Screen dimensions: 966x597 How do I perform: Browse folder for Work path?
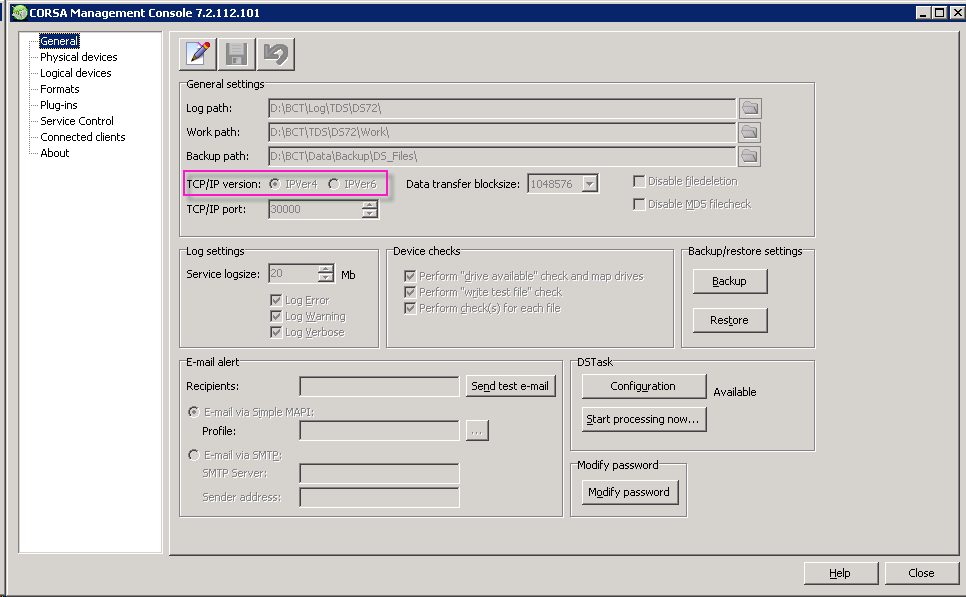(750, 132)
